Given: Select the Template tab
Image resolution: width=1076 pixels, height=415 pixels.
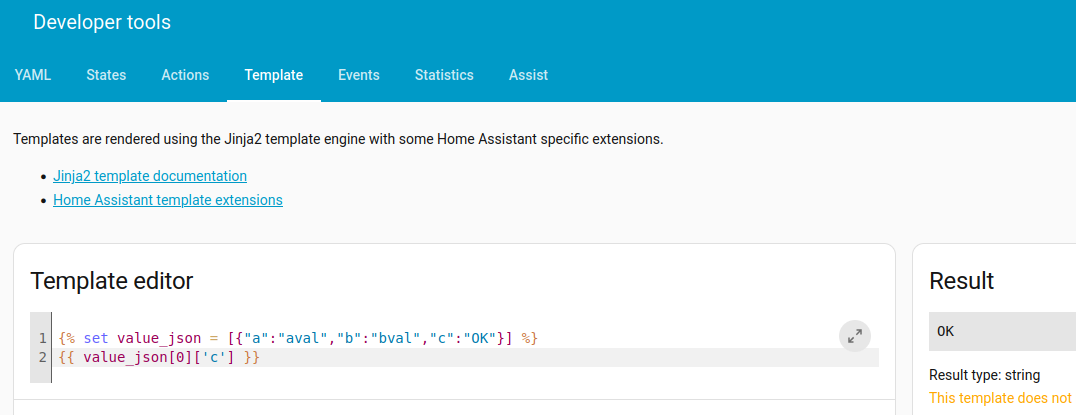Looking at the screenshot, I should (274, 75).
